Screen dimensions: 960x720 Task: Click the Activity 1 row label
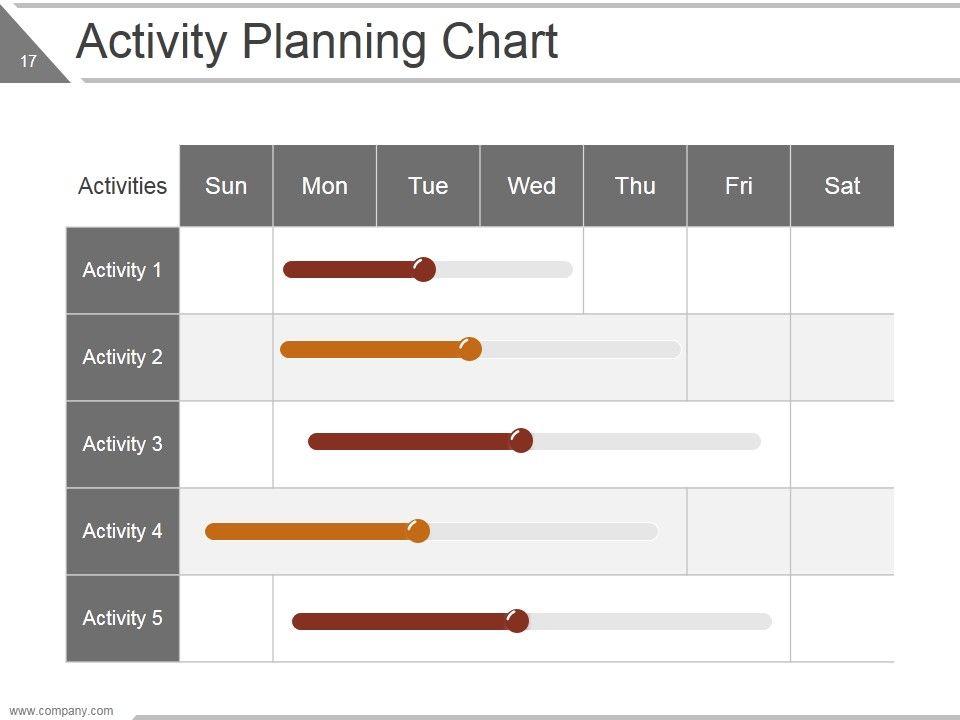point(122,270)
